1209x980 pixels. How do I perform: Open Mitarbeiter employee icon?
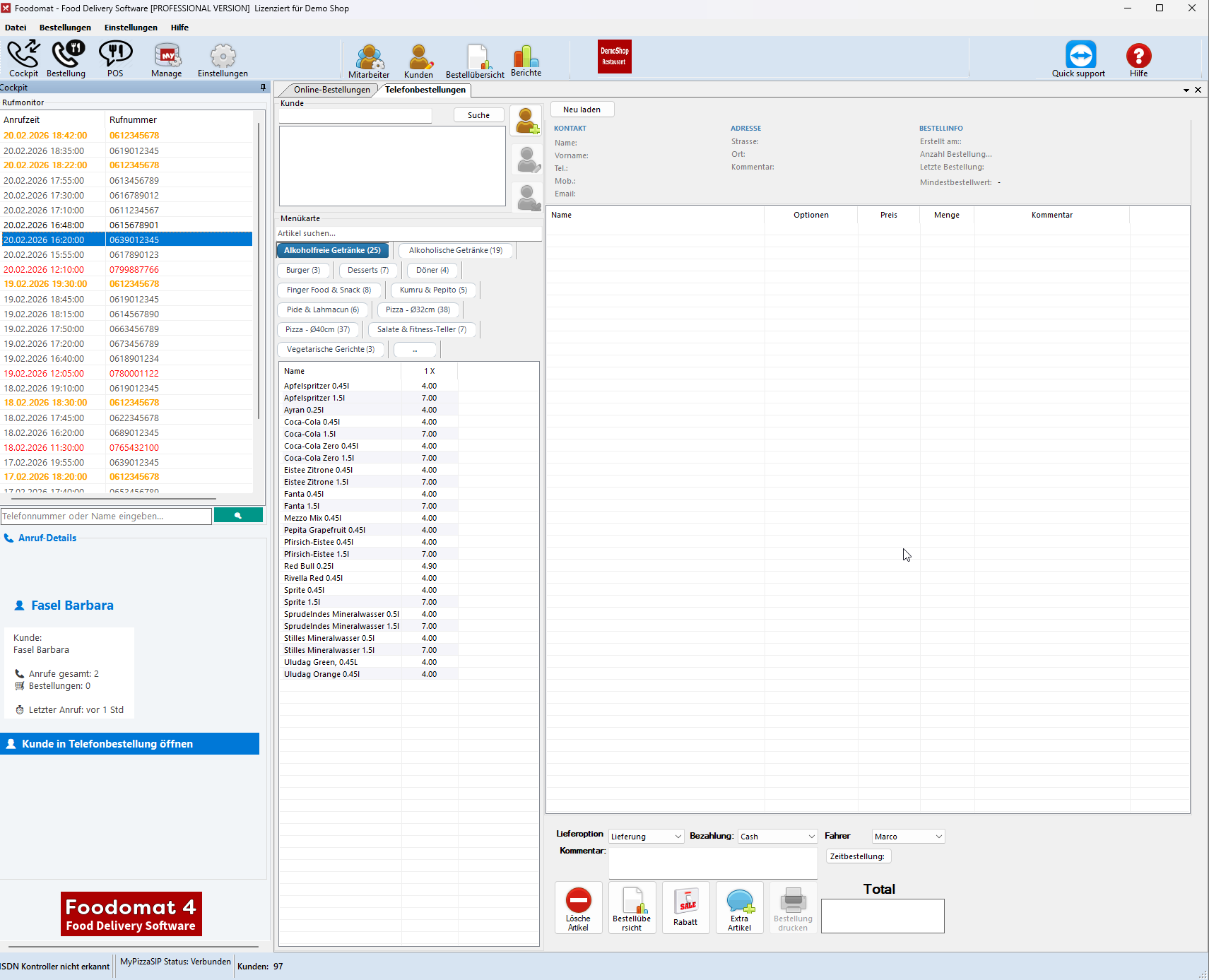point(369,57)
